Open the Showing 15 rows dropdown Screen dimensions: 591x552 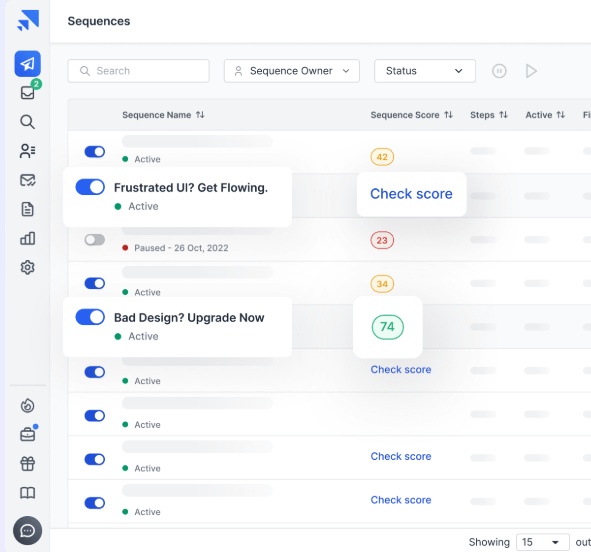pos(542,542)
